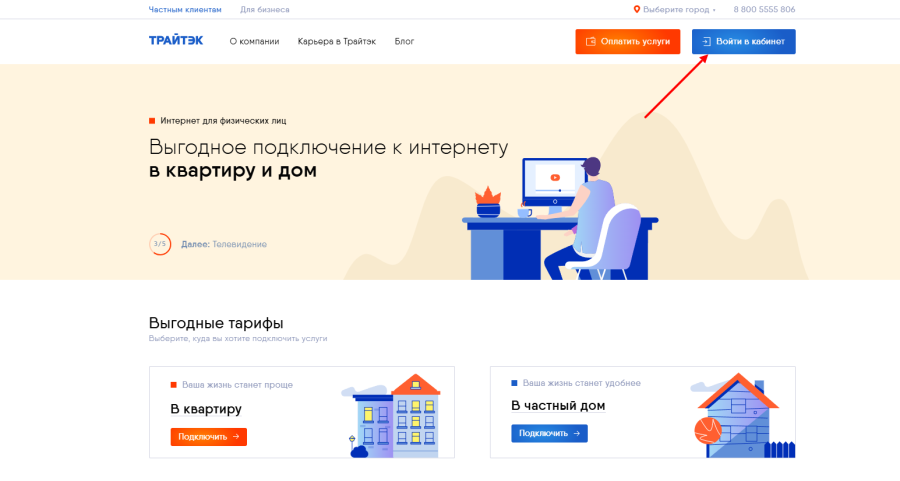The image size is (900, 481).
Task: Click the ТРАЙТЭК logo
Action: (x=176, y=41)
